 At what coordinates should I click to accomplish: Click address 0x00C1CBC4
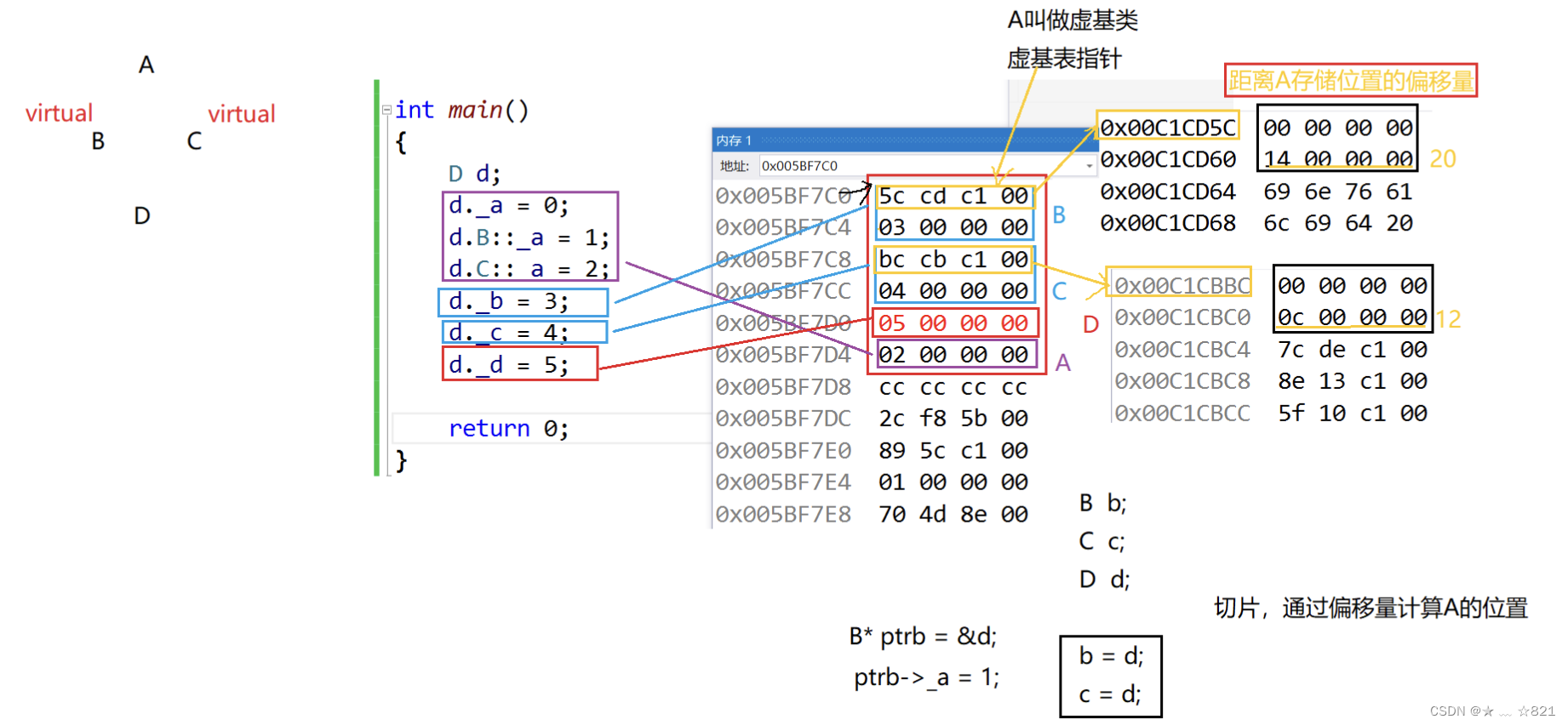[x=1182, y=350]
